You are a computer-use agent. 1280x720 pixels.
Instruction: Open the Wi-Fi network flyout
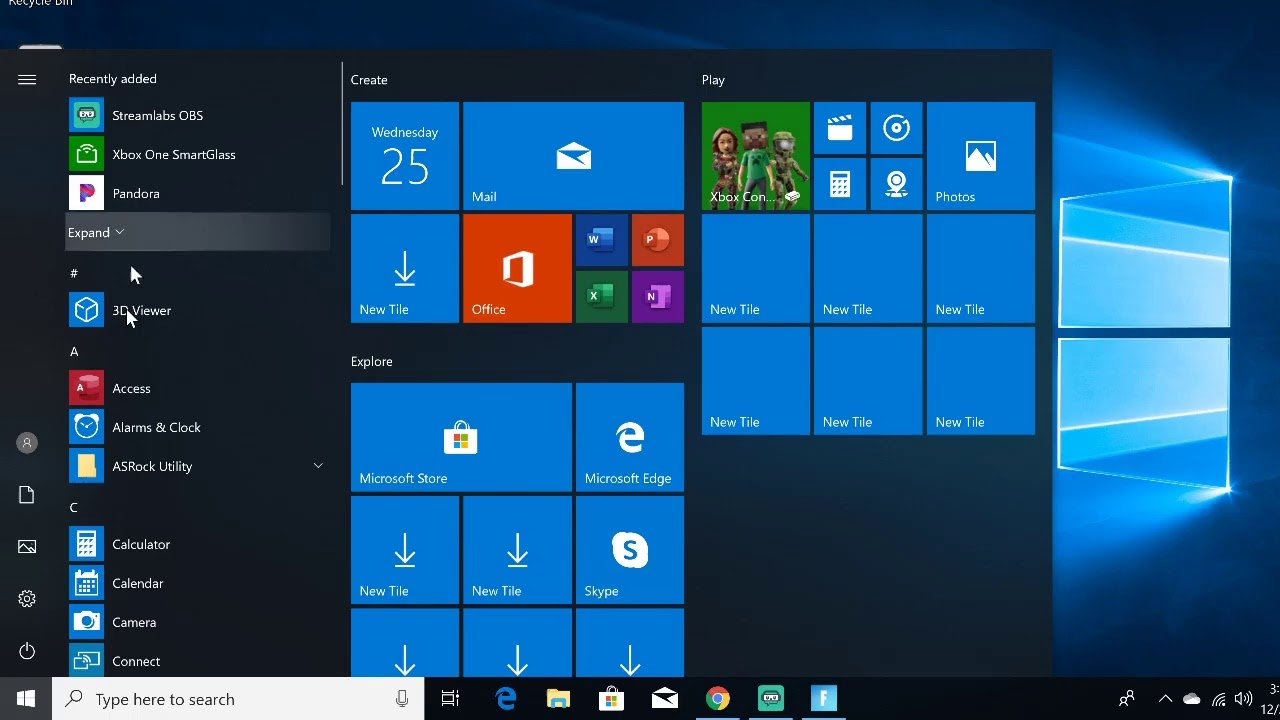click(x=1218, y=699)
